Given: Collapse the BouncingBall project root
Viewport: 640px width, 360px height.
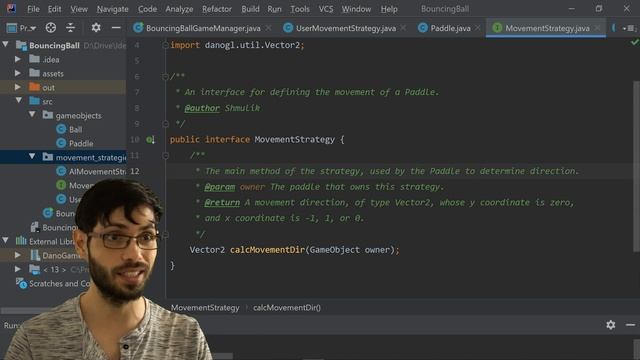Looking at the screenshot, I should point(6,44).
